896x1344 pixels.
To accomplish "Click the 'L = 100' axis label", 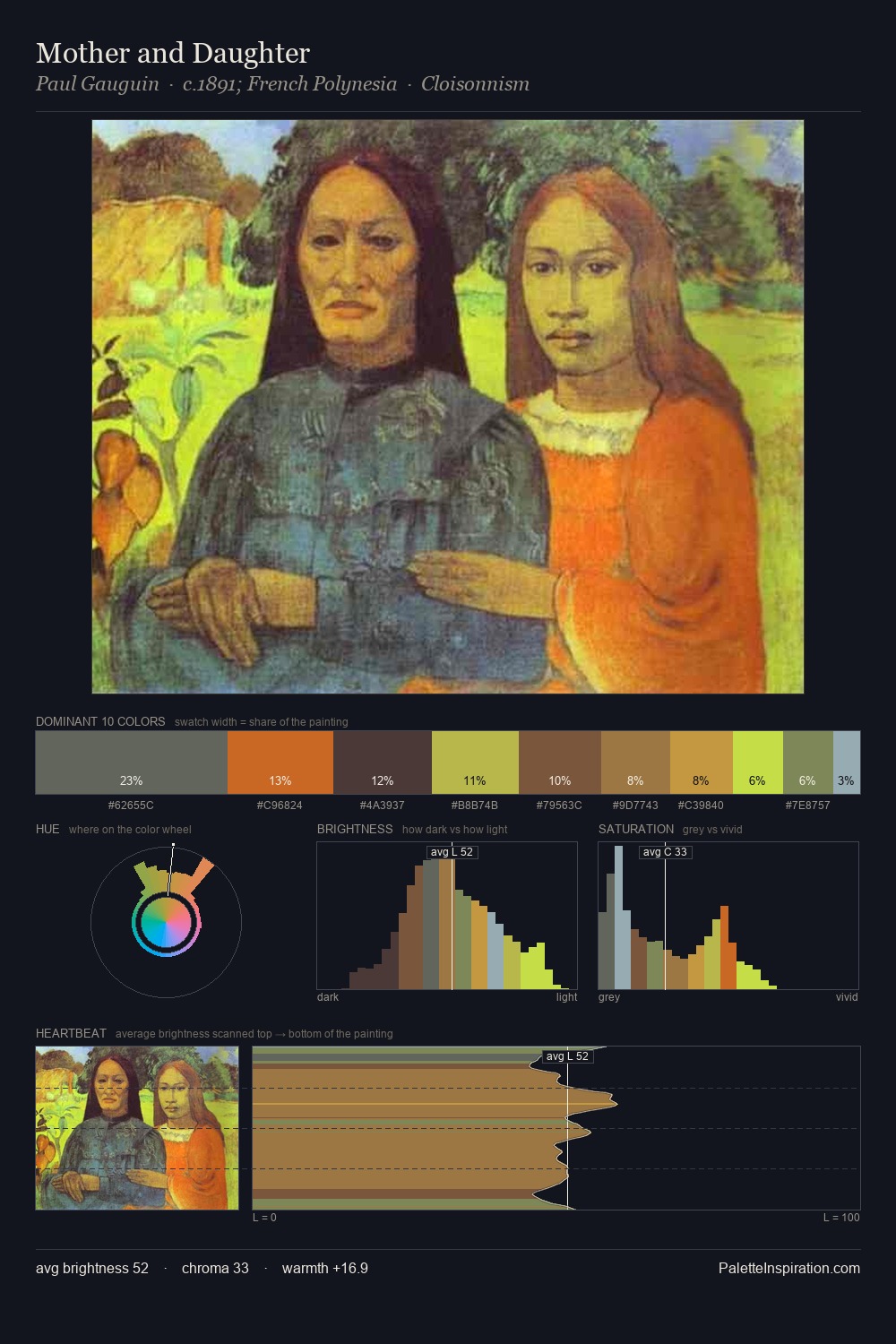I will coord(841,1218).
